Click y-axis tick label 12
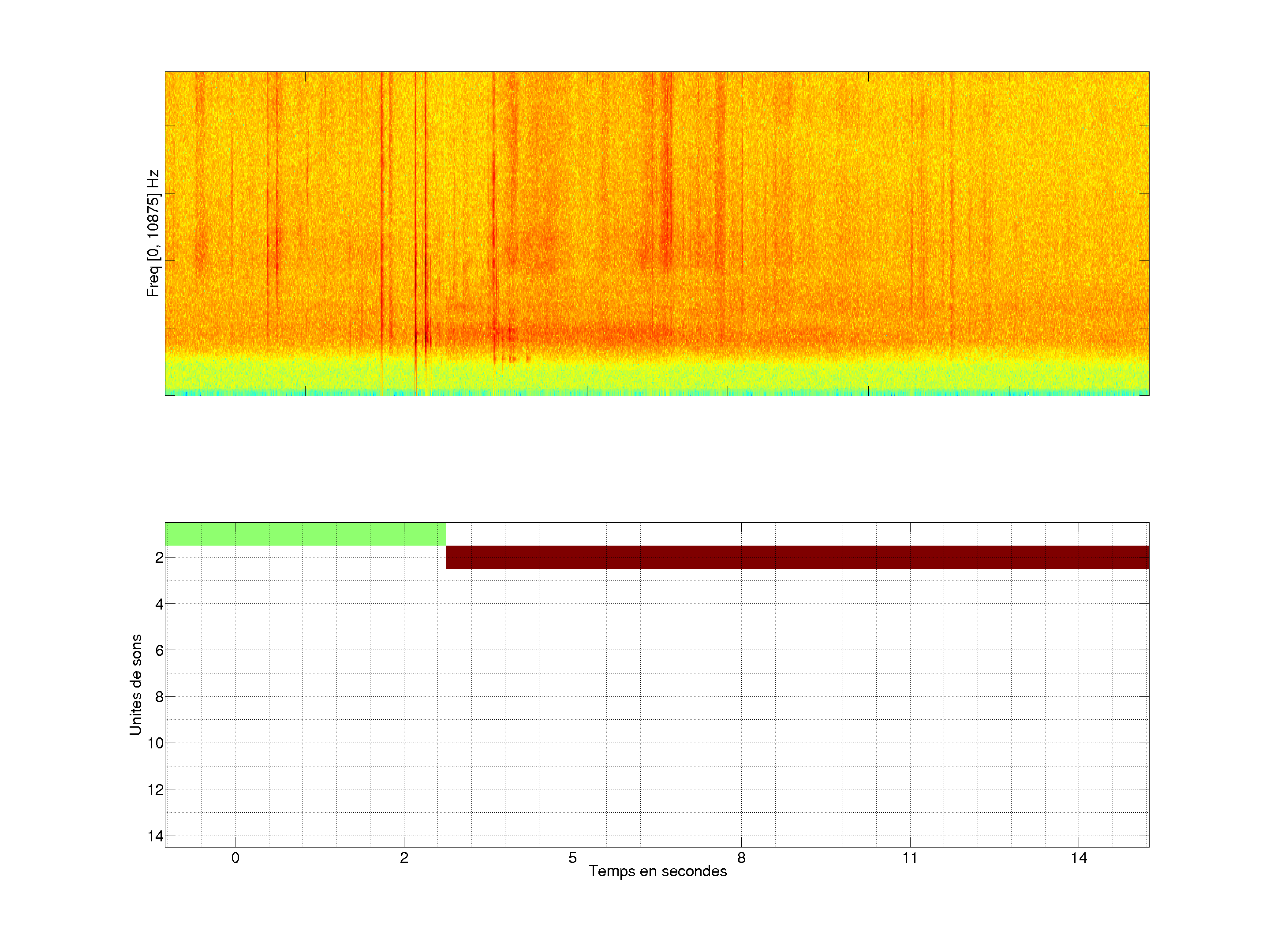Screen dimensions: 1270x952 coord(156,790)
